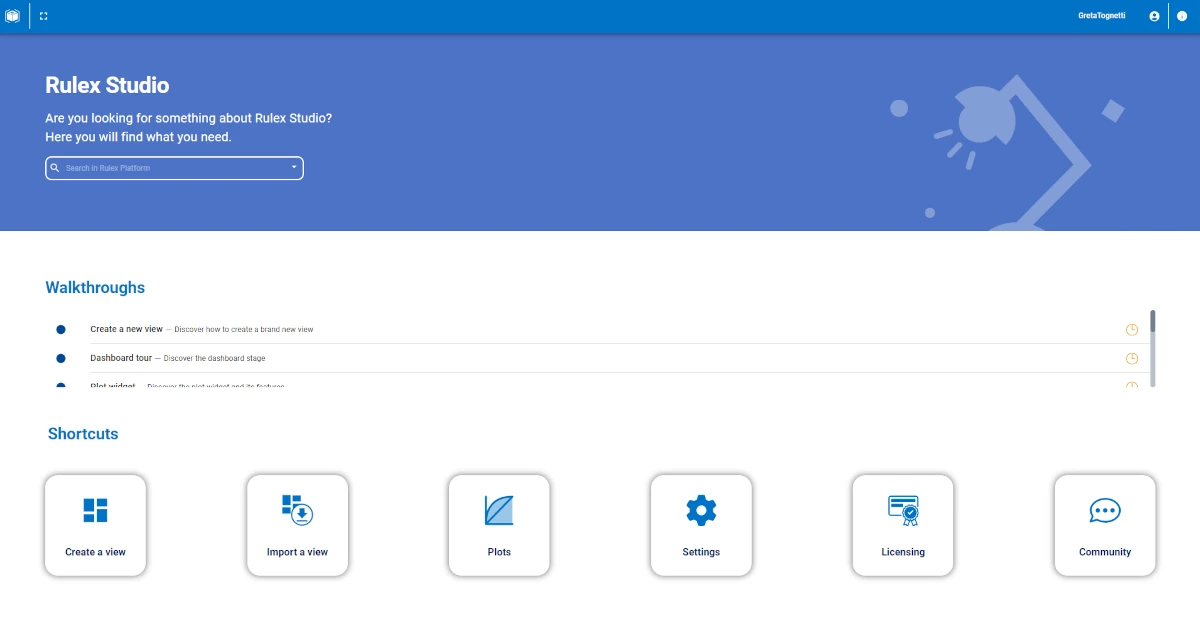The height and width of the screenshot is (629, 1200).
Task: Select the Create a view shortcut label
Action: pos(95,552)
